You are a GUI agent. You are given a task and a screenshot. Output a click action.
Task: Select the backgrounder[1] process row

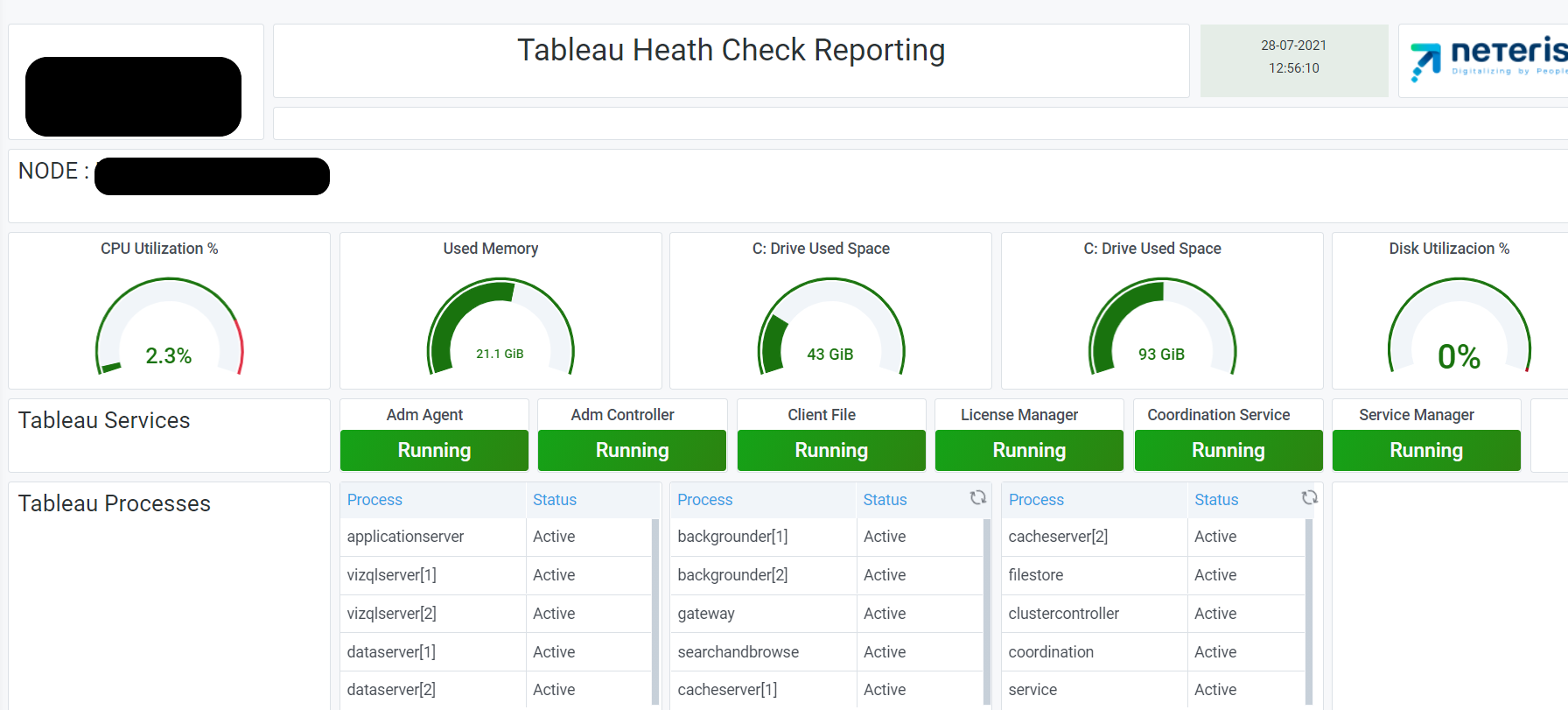(x=826, y=537)
